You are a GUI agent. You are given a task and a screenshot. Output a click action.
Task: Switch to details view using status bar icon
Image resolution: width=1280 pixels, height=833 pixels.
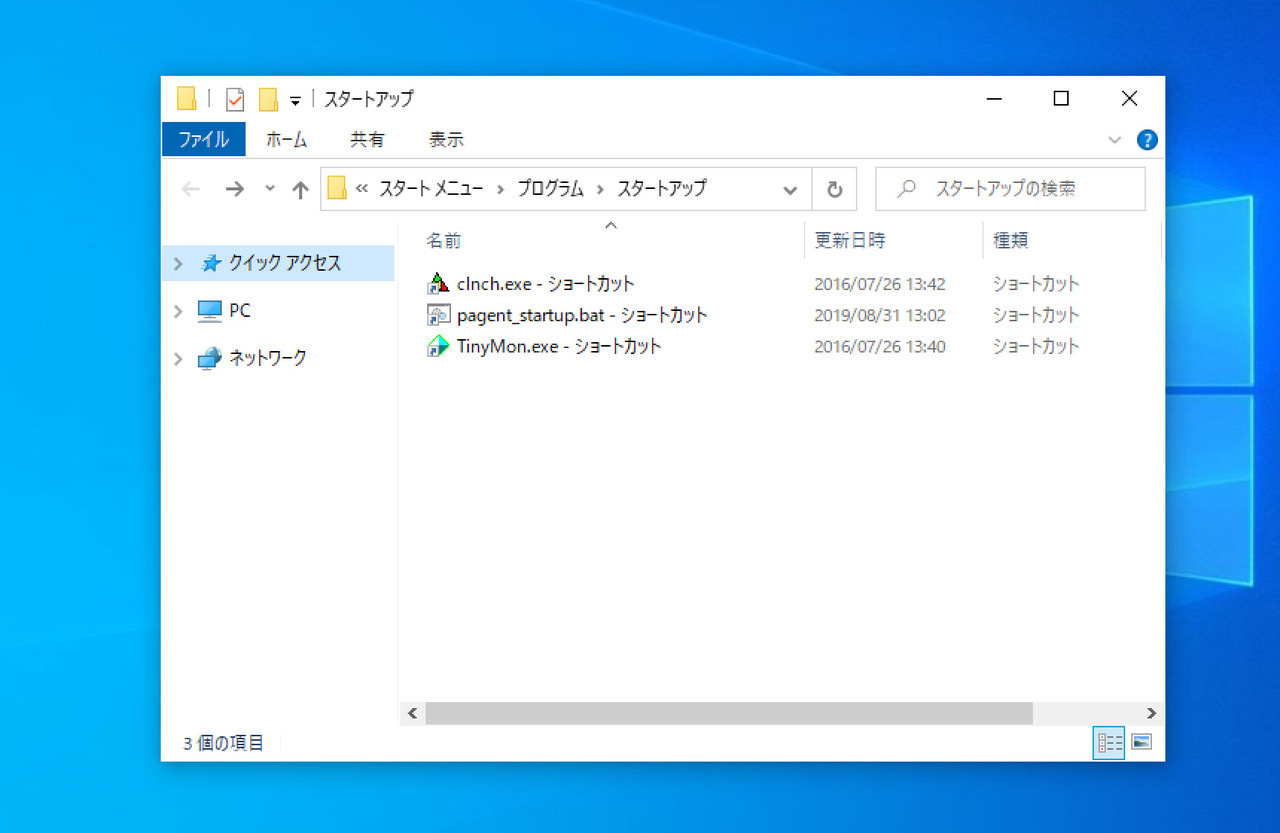pyautogui.click(x=1109, y=743)
